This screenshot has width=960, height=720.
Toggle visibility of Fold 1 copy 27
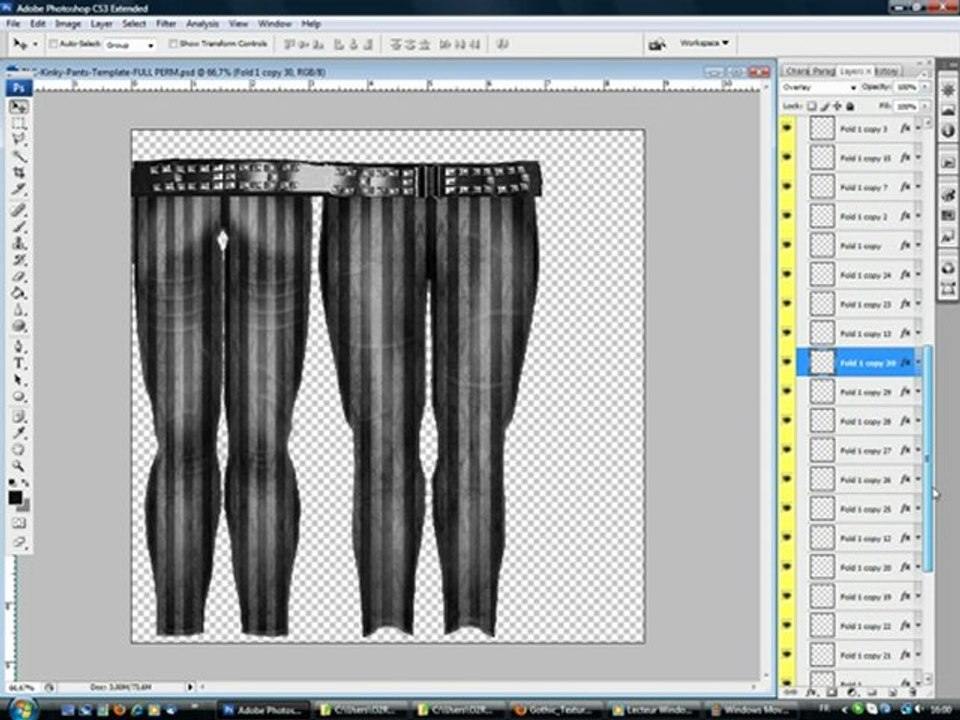pos(787,450)
